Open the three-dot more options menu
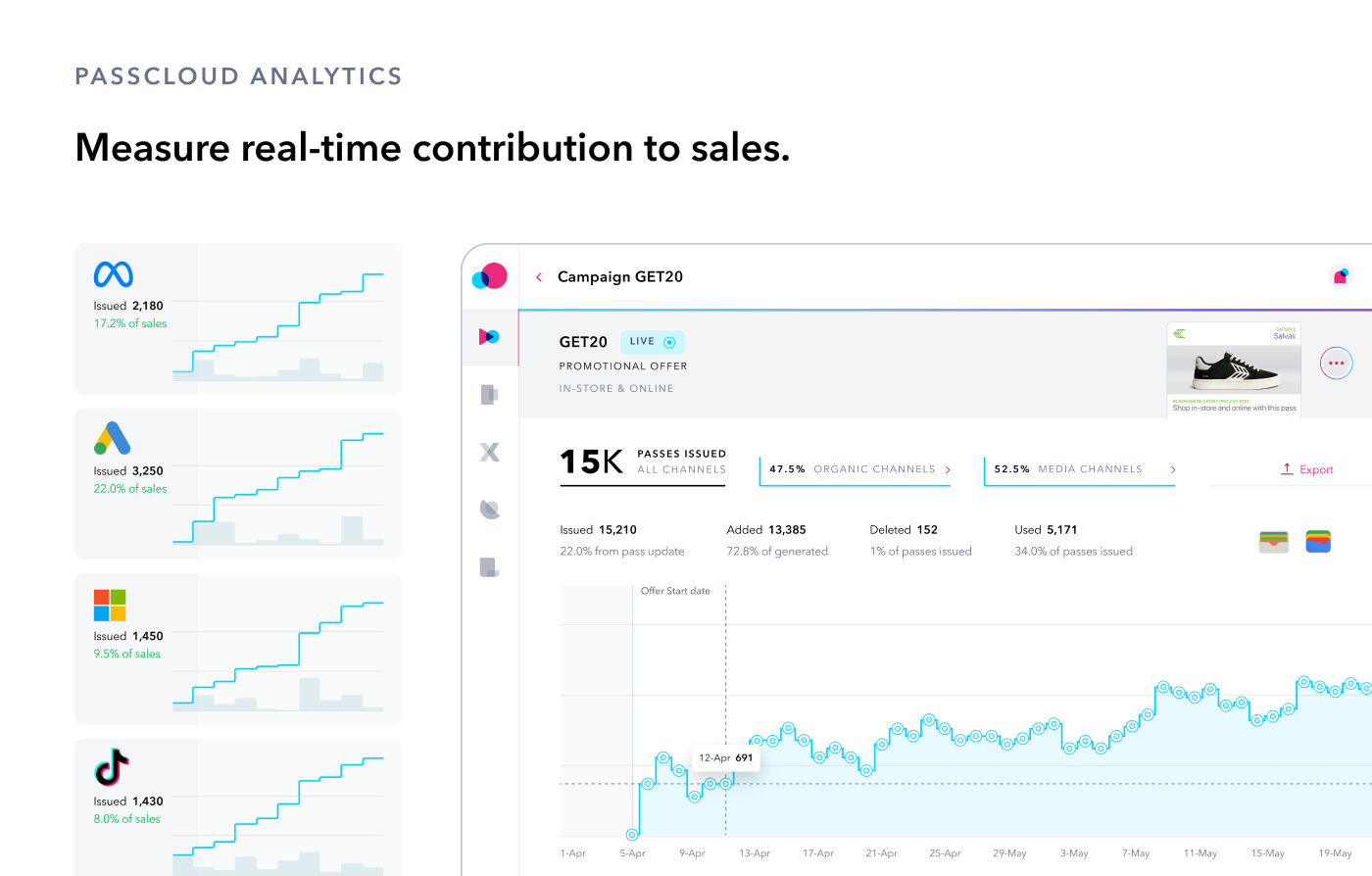This screenshot has height=876, width=1372. 1336,364
